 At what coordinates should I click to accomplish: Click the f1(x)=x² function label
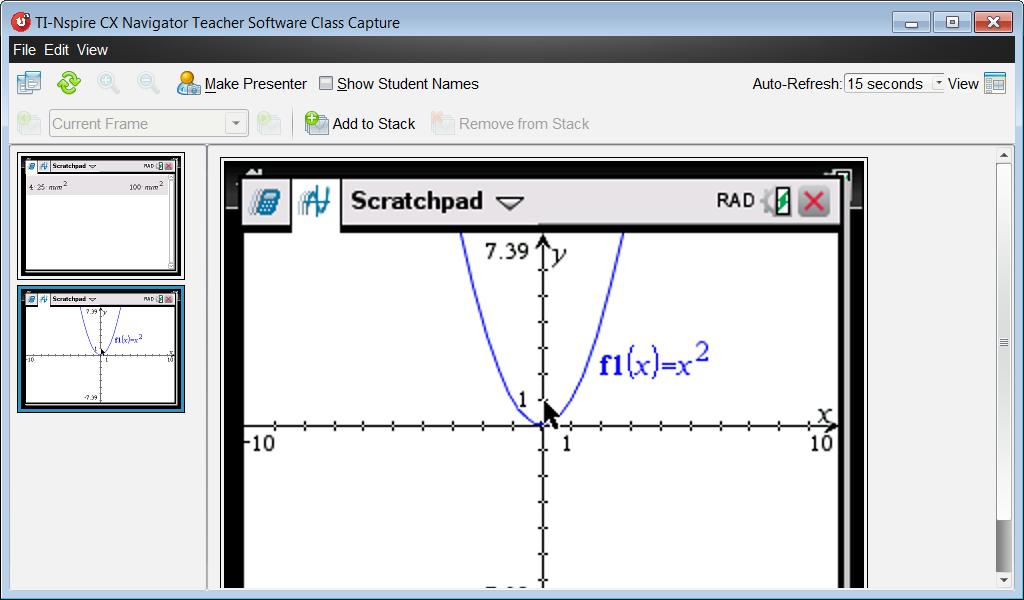654,361
